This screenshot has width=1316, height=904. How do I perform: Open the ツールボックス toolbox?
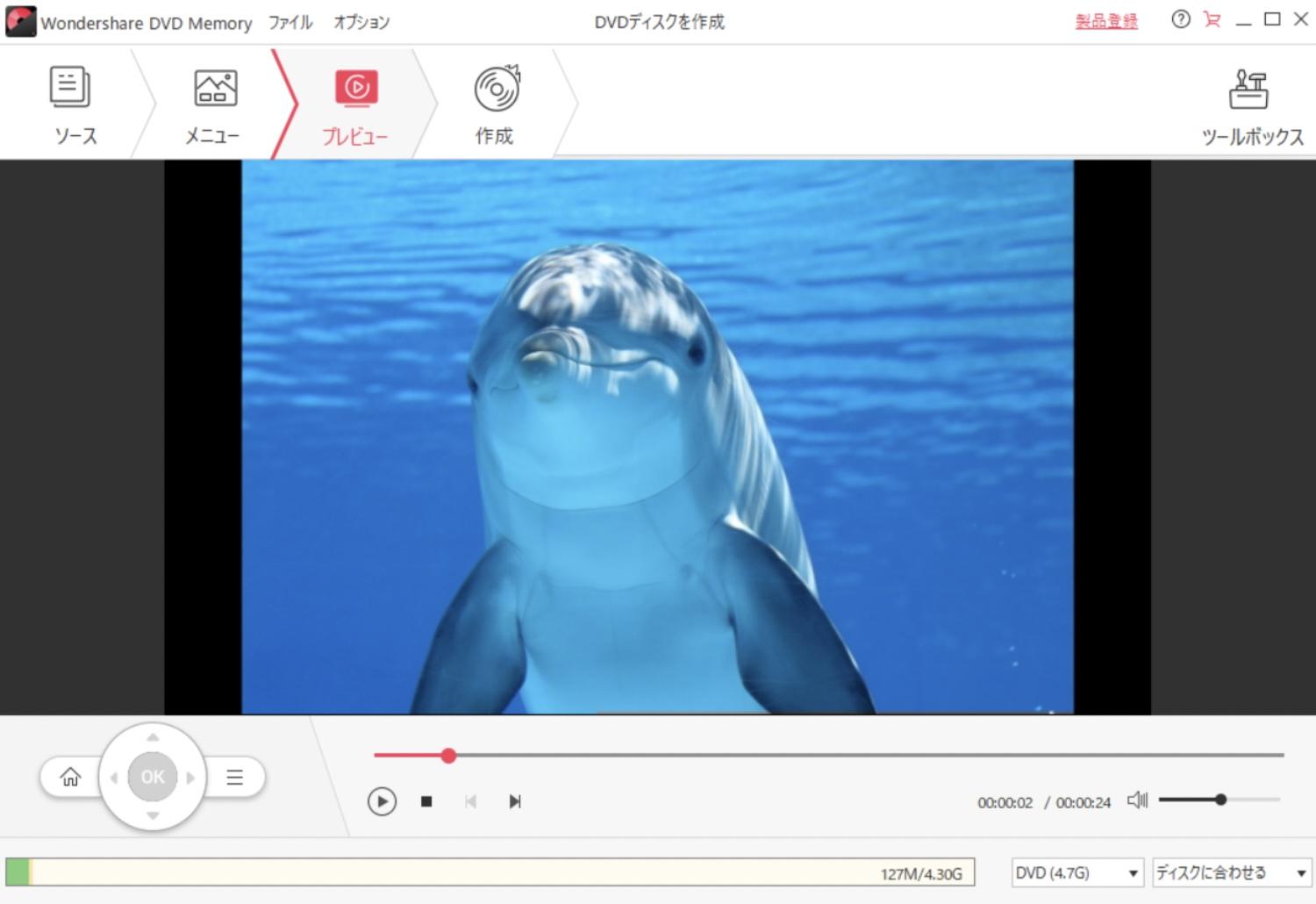(1251, 106)
